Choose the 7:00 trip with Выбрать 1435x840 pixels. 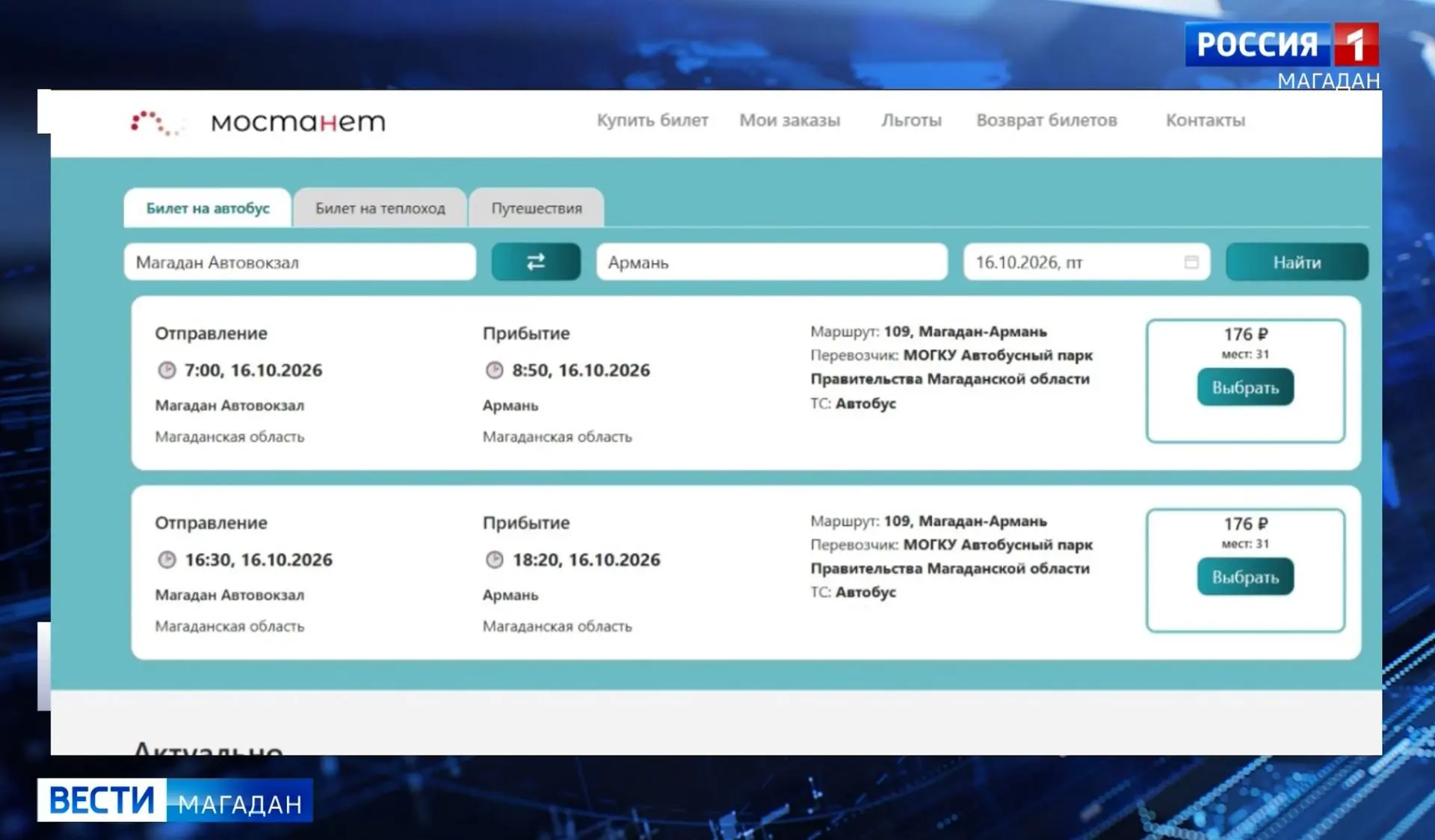[x=1245, y=387]
